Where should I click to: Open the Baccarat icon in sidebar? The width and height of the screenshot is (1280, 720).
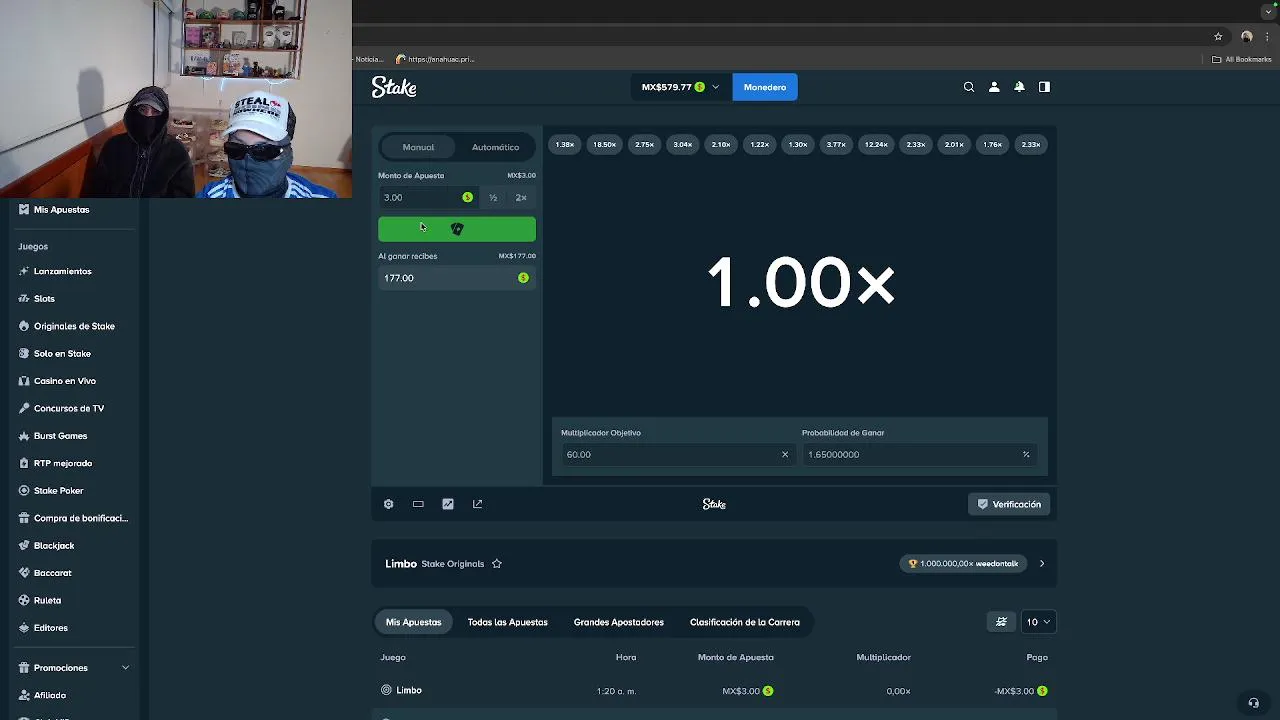(x=23, y=573)
